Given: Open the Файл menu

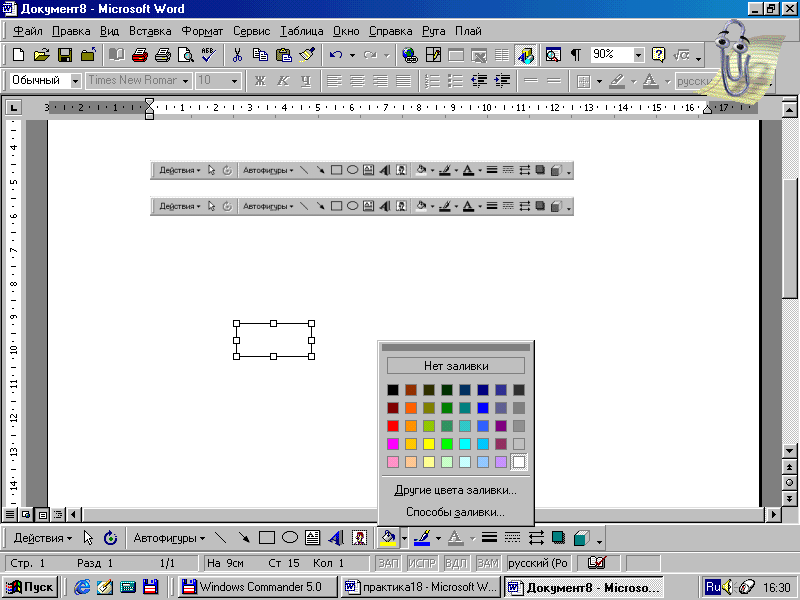Looking at the screenshot, I should tap(28, 31).
